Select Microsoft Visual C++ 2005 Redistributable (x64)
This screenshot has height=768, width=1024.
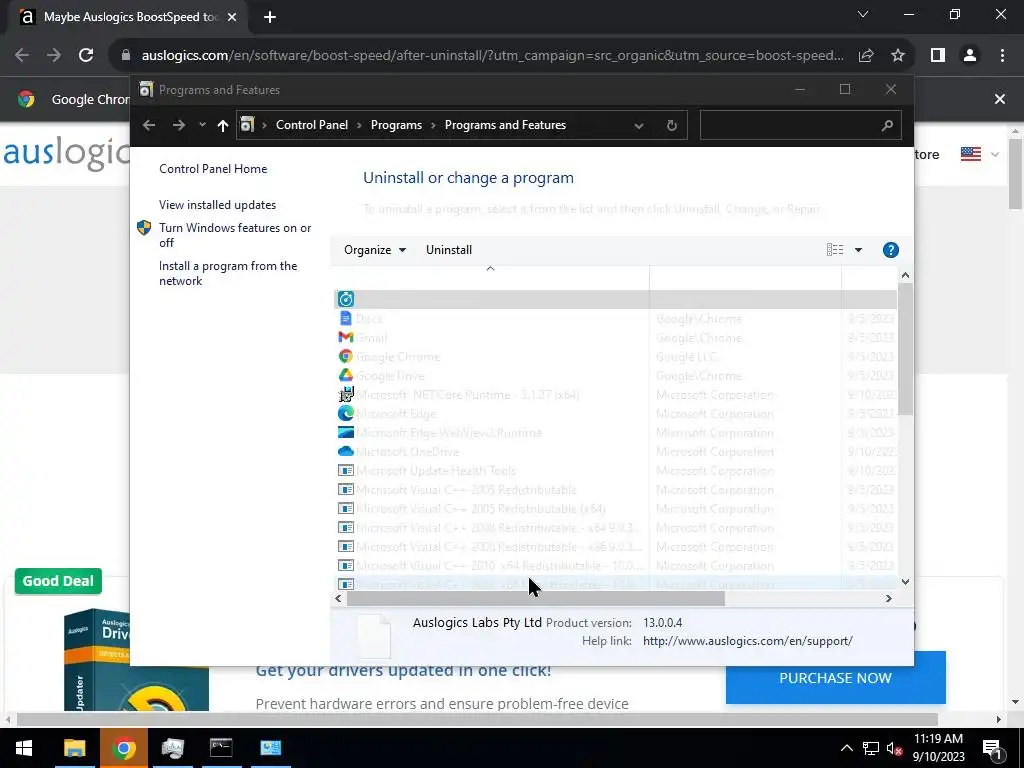coord(615,508)
